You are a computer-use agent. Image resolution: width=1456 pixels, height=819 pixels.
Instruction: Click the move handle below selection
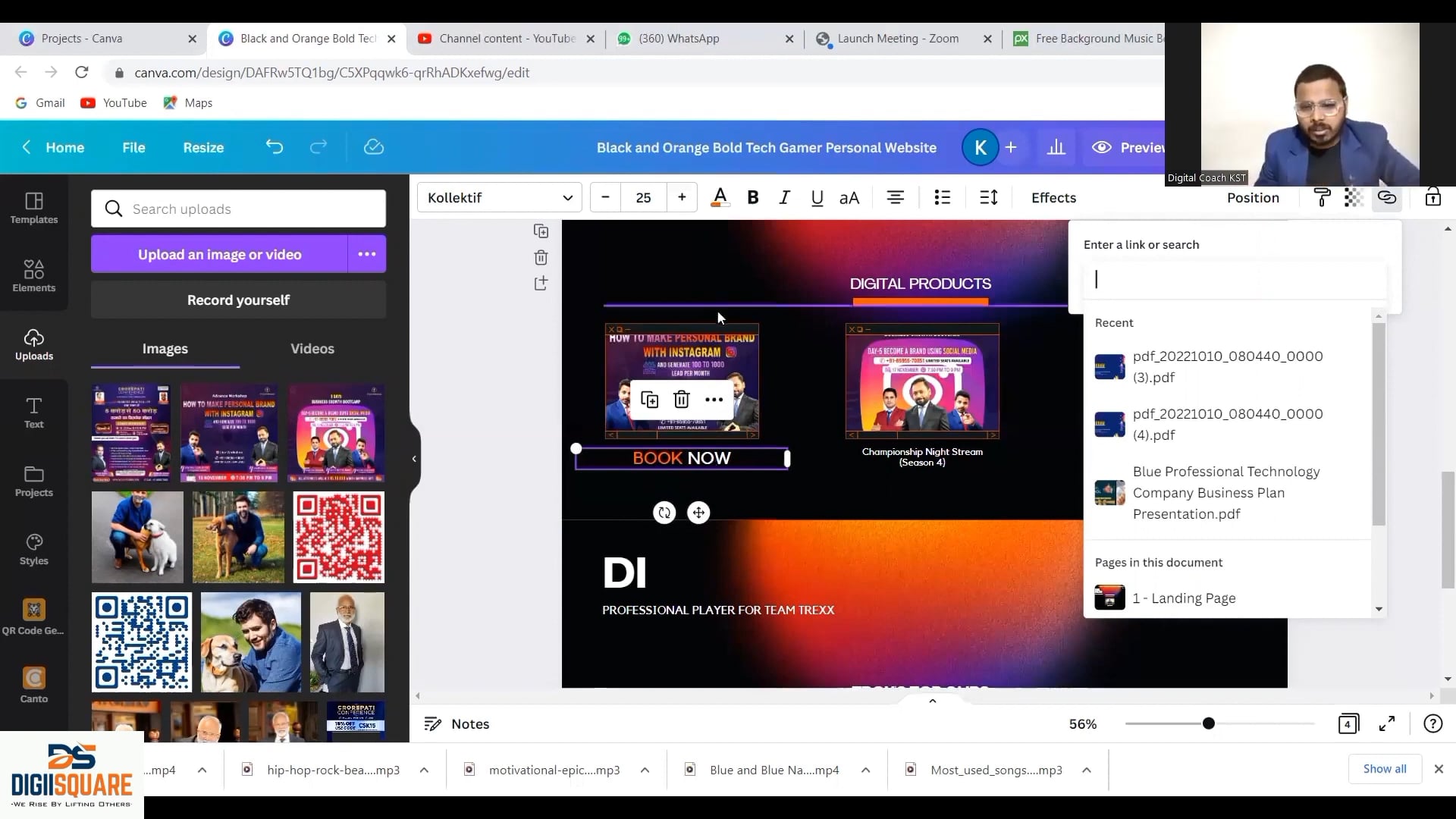[x=698, y=513]
